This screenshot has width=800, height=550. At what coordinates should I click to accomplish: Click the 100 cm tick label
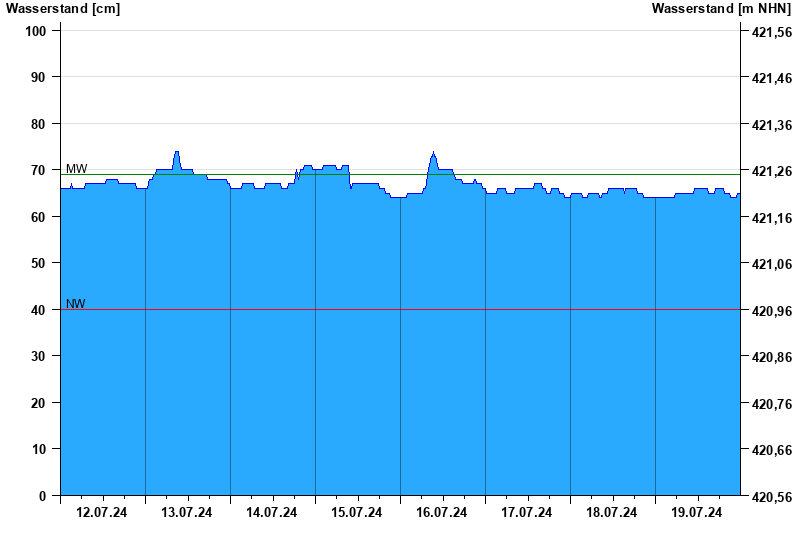click(36, 31)
